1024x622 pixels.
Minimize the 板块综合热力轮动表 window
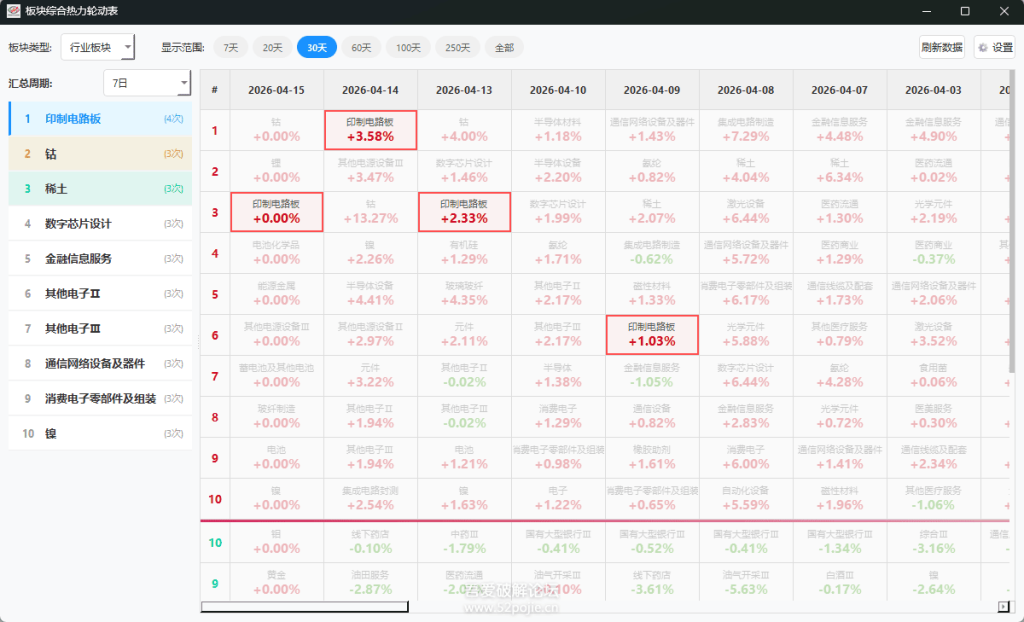pos(927,11)
